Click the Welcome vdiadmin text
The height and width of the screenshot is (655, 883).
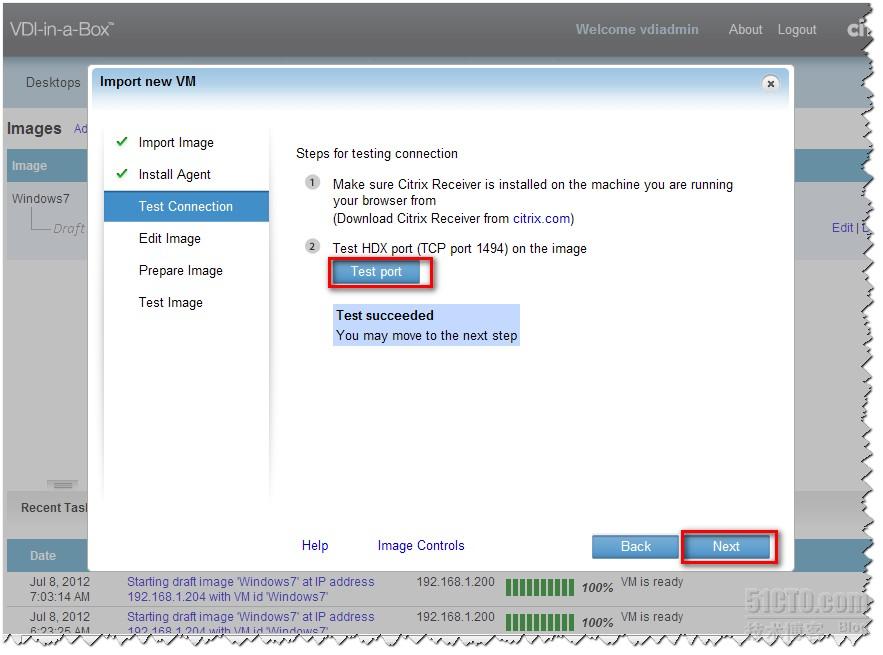(x=637, y=29)
